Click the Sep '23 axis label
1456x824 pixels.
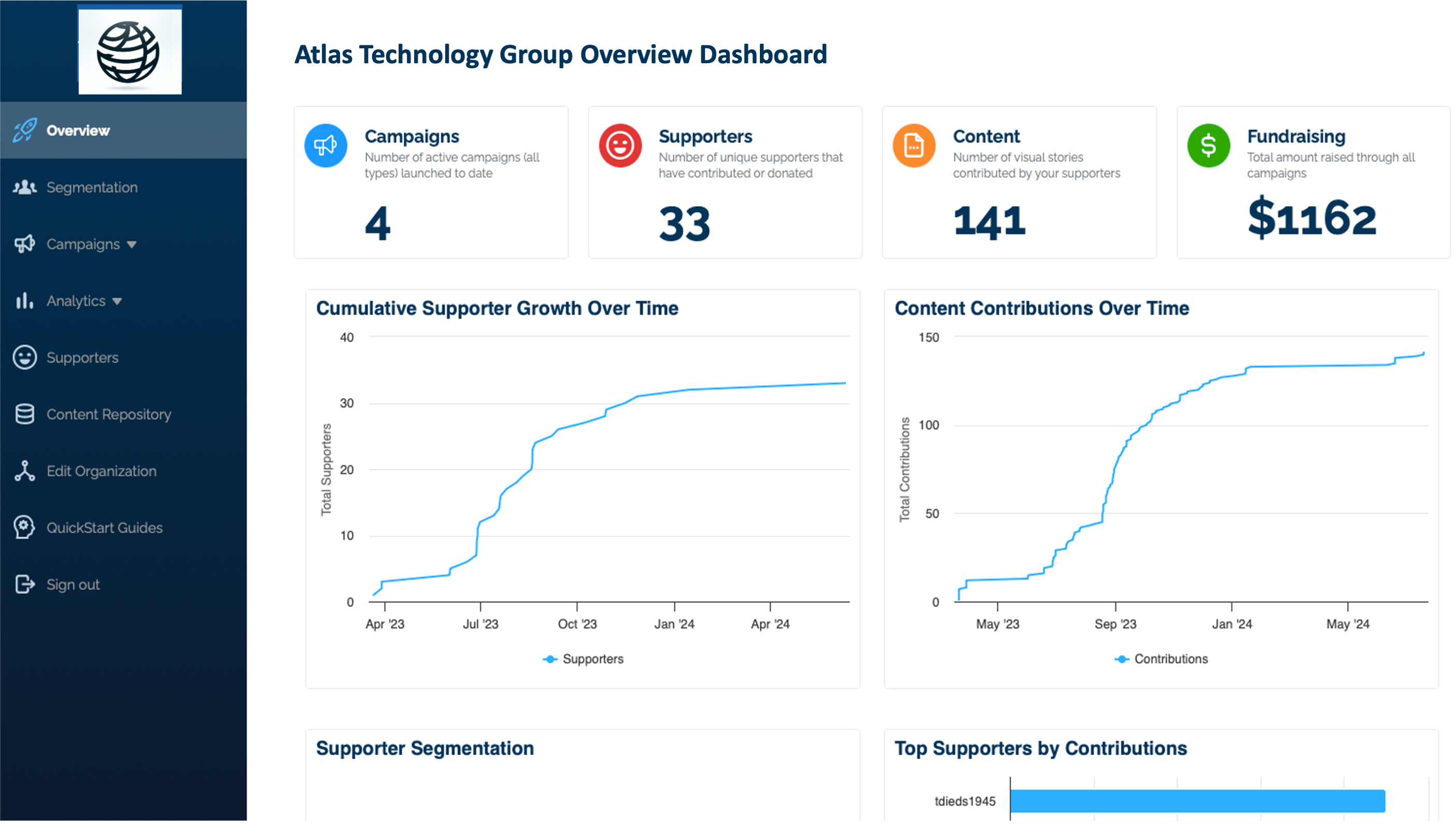tap(1115, 624)
